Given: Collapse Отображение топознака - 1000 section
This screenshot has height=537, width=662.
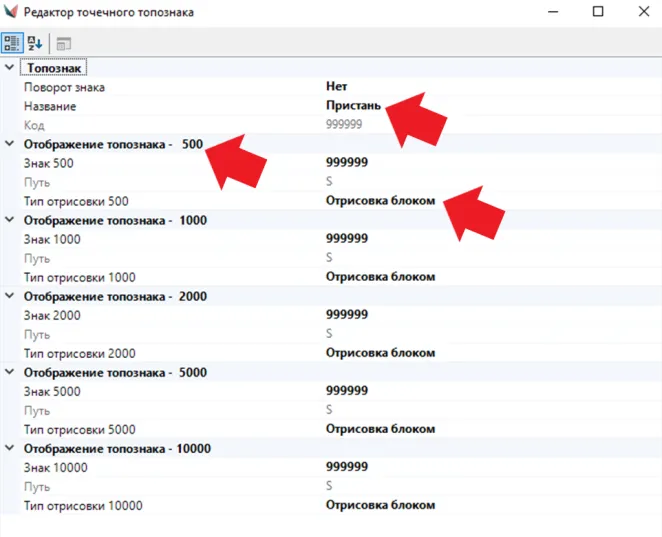Looking at the screenshot, I should pos(10,220).
